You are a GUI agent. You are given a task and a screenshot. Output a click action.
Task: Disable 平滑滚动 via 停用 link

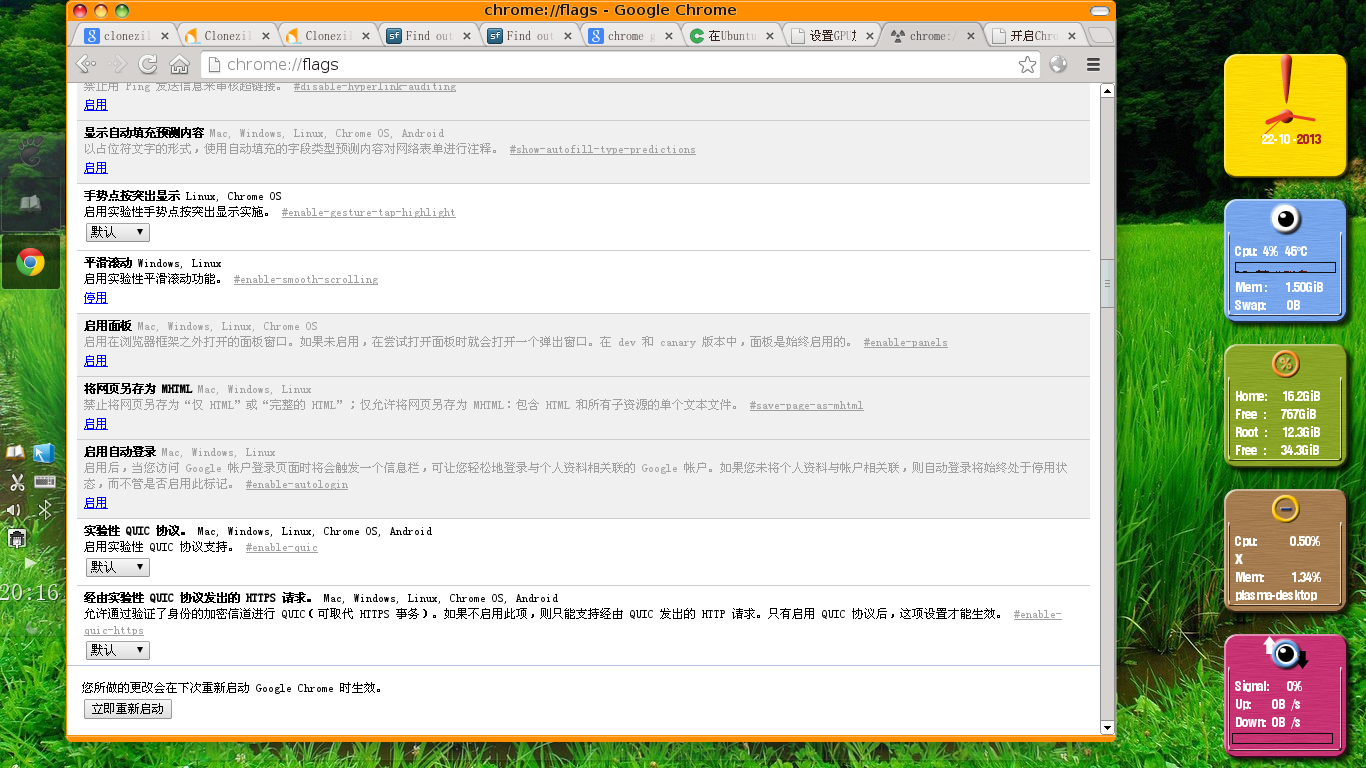95,298
